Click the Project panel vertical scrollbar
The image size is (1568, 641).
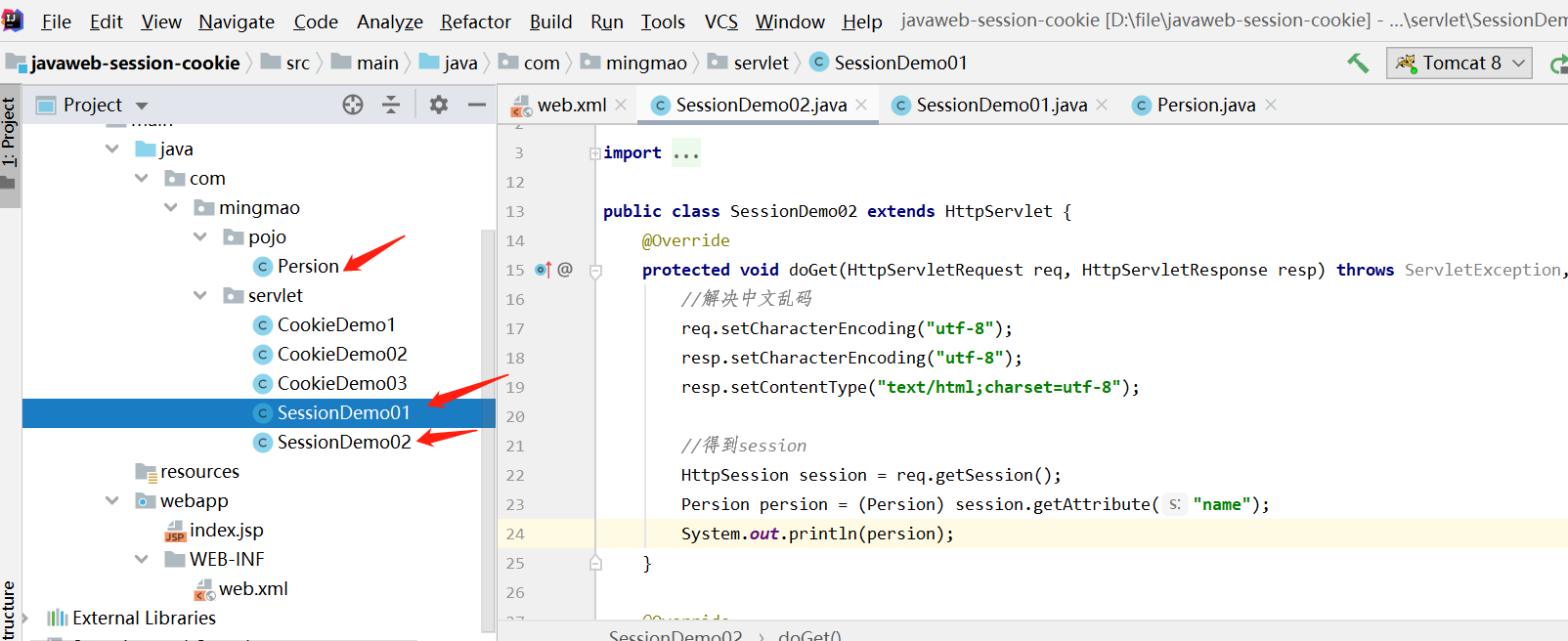click(x=488, y=430)
